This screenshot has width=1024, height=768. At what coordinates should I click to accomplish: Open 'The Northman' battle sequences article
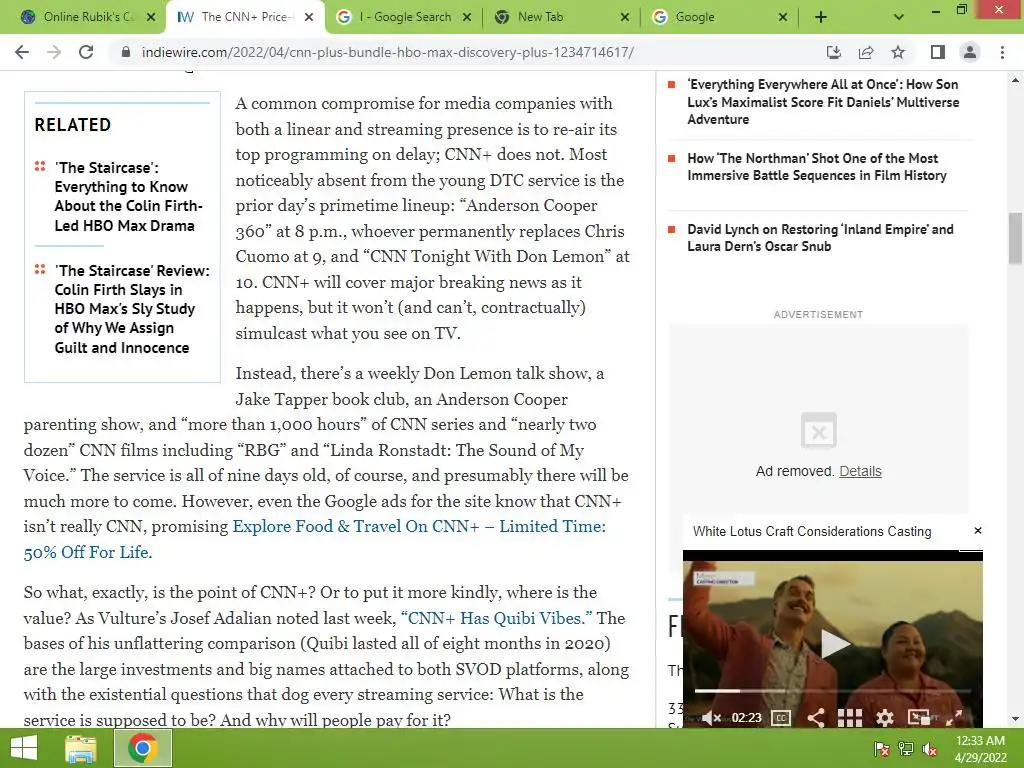click(816, 167)
